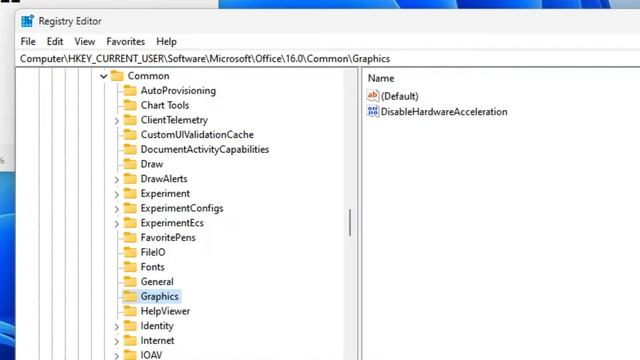
Task: Click the Experiment folder icon
Action: pos(130,193)
